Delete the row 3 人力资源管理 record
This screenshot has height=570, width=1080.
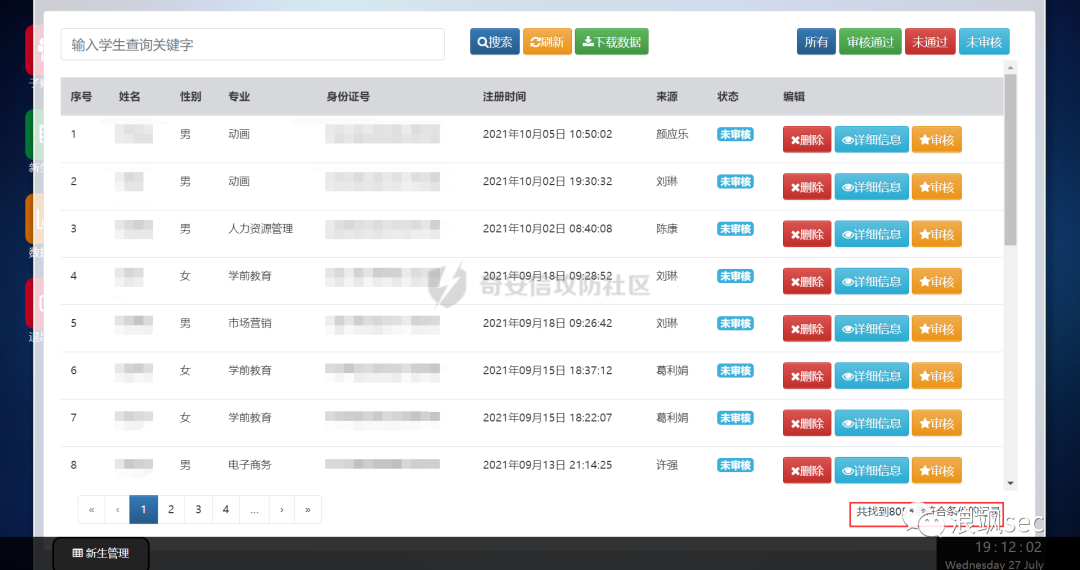807,234
